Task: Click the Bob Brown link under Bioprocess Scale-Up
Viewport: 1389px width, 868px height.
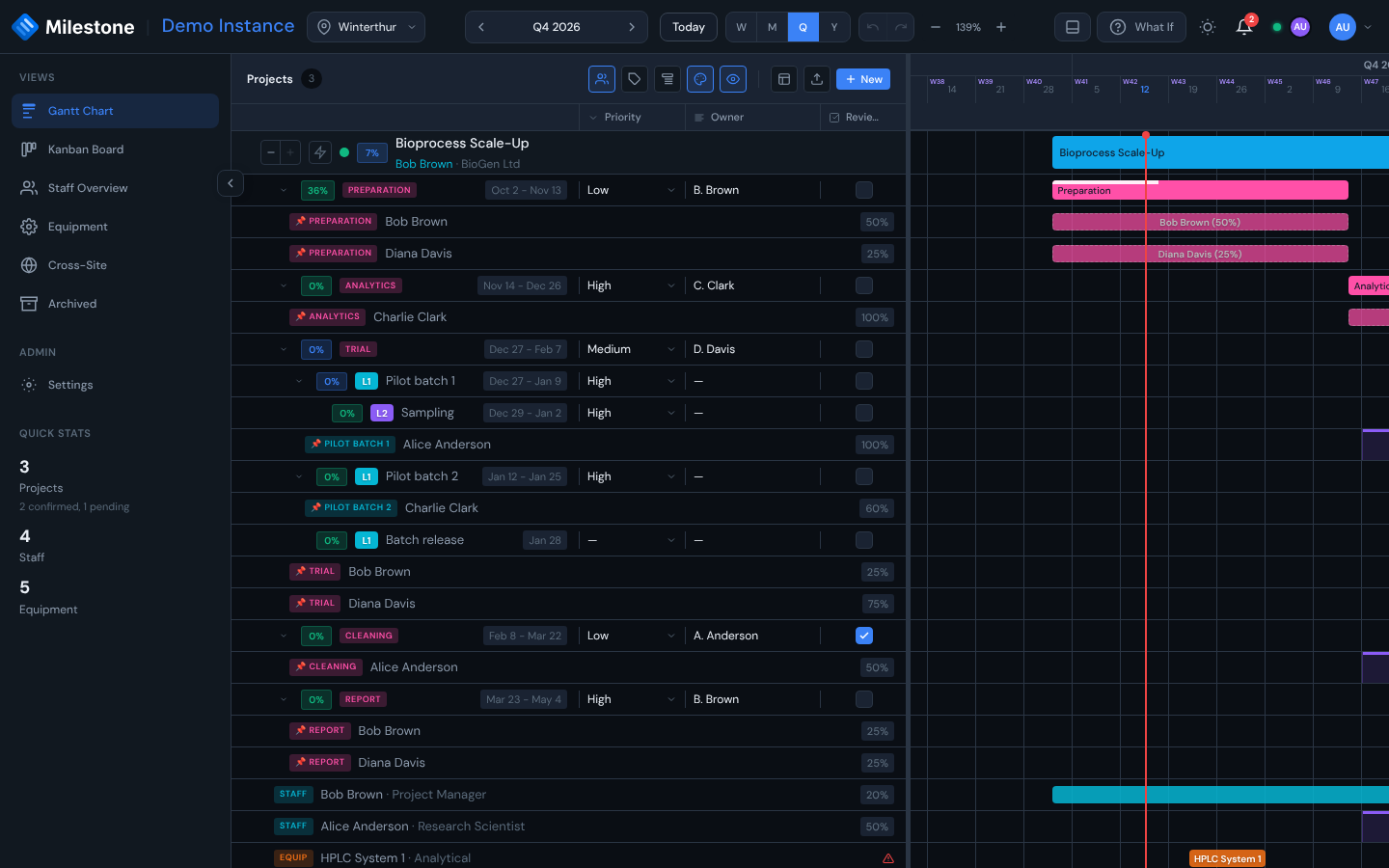Action: click(423, 164)
